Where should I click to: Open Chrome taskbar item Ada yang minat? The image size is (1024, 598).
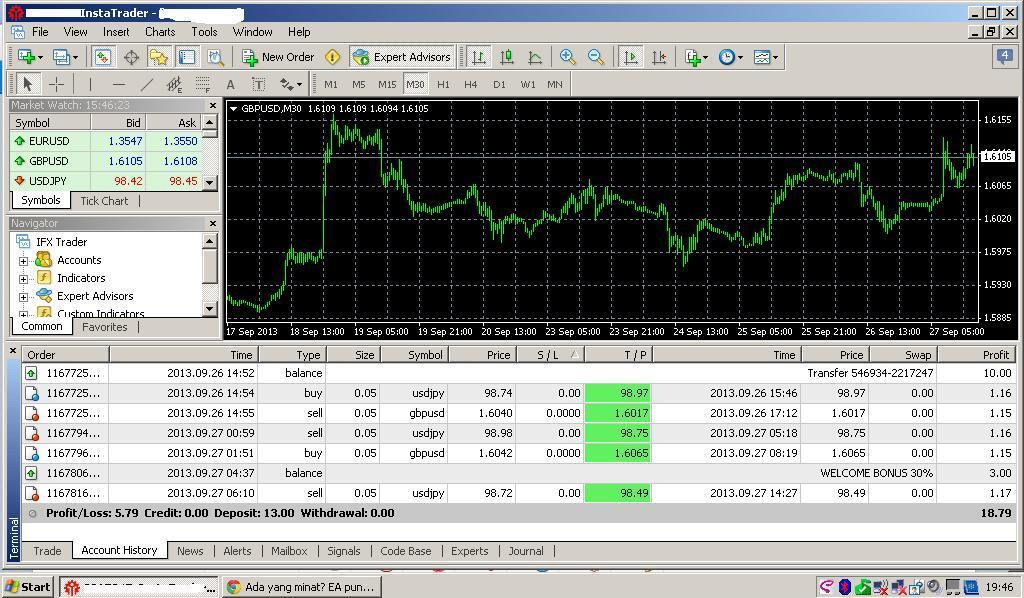pos(301,587)
